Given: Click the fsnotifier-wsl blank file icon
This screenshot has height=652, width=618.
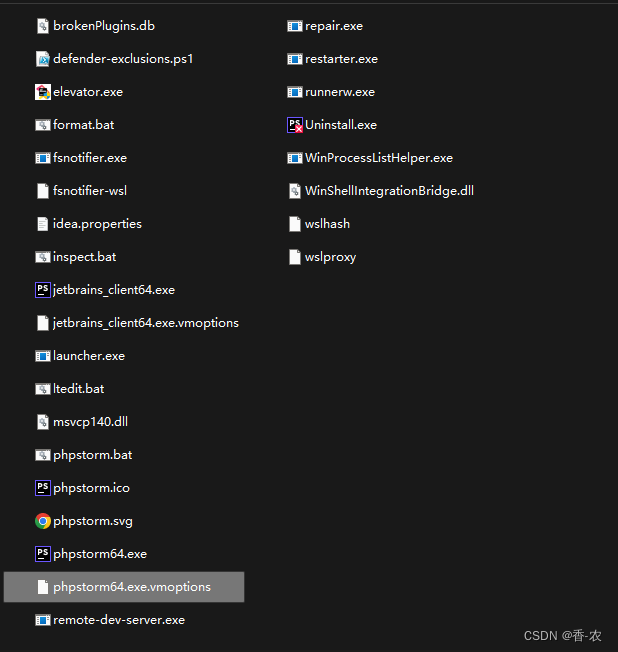Looking at the screenshot, I should point(43,191).
